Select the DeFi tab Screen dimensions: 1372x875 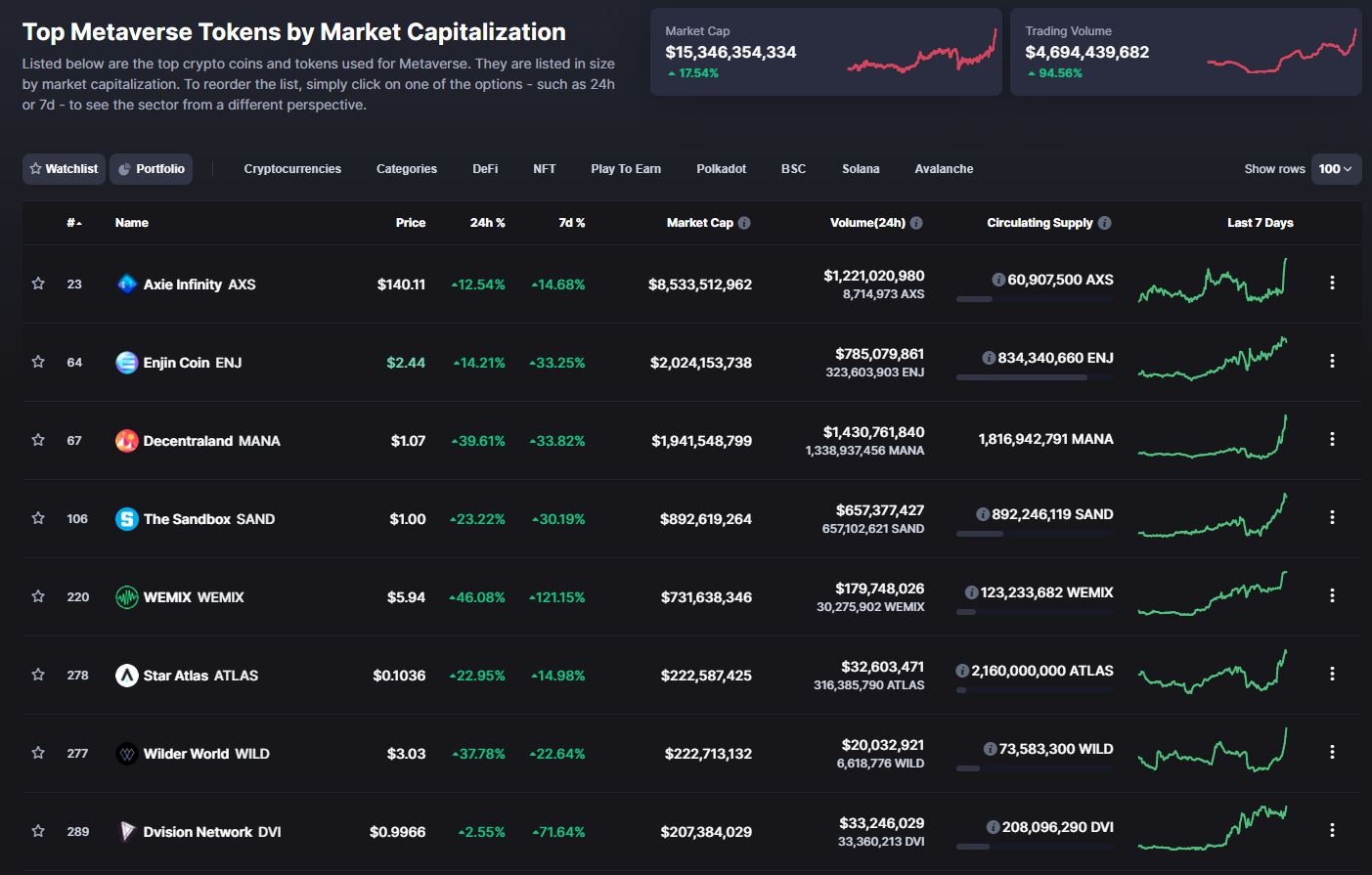pos(485,169)
